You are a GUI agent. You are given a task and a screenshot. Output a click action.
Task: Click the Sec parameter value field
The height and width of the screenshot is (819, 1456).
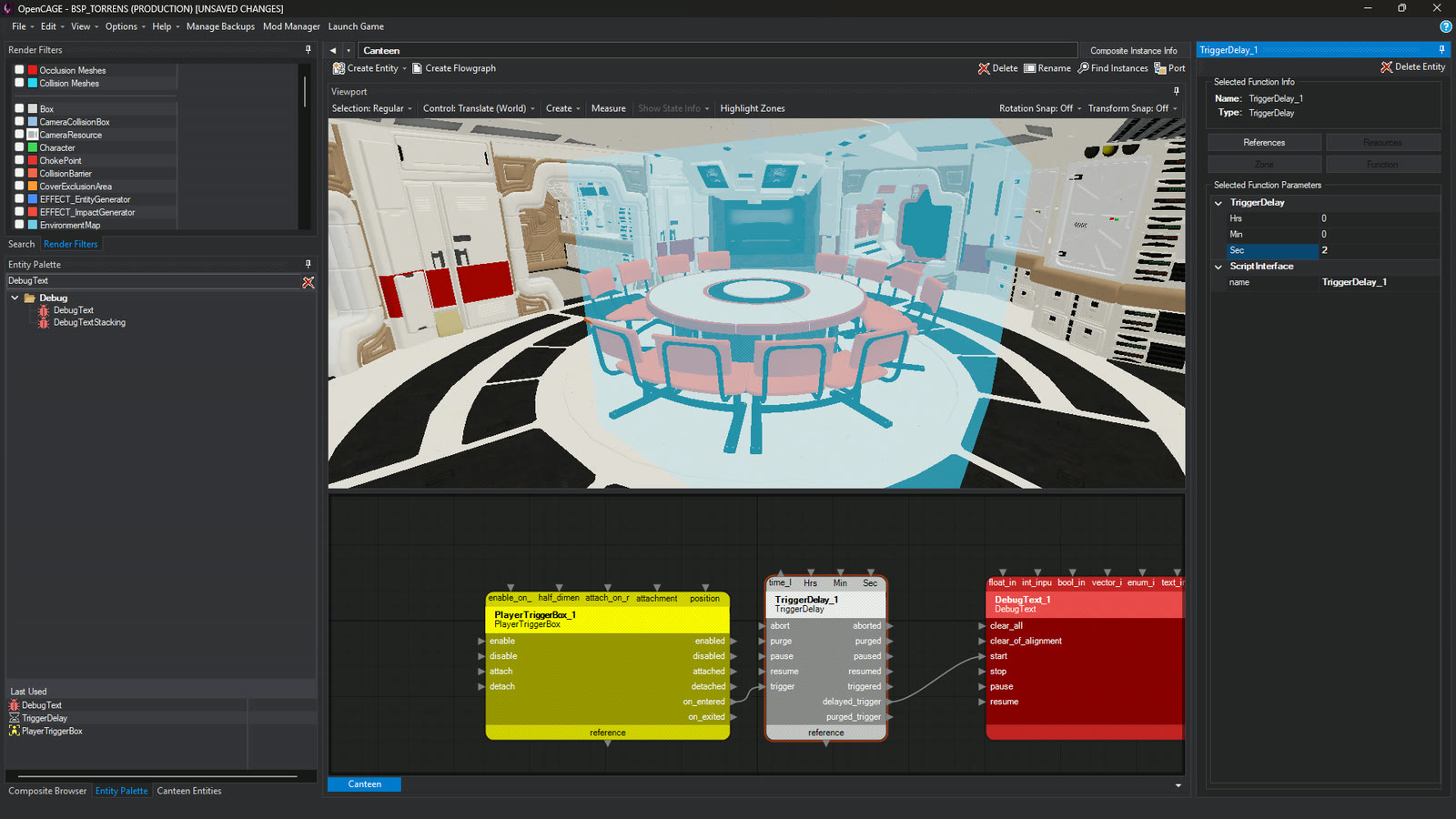coord(1379,250)
